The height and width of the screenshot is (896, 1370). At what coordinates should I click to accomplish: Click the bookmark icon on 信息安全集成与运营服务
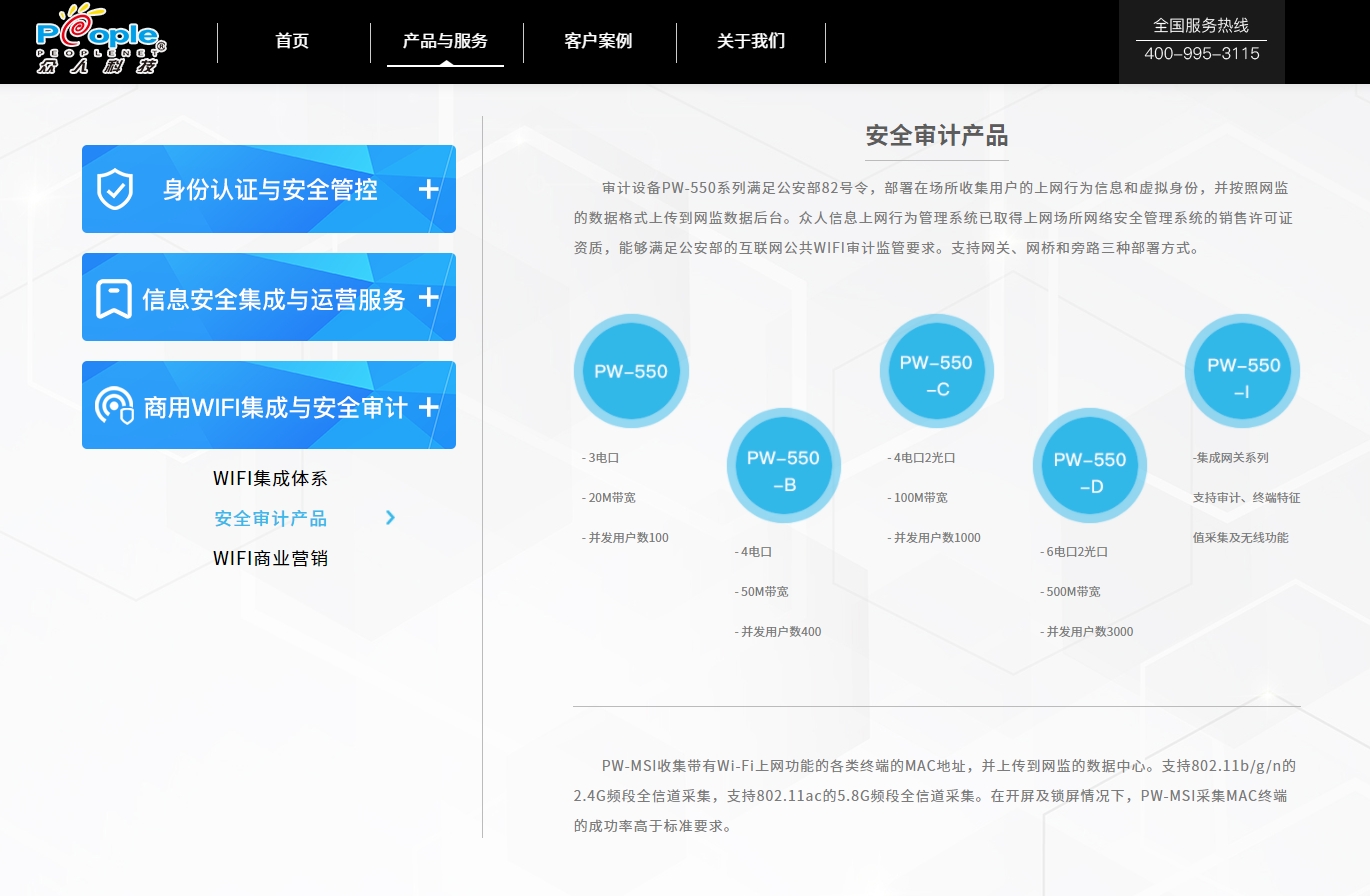114,298
